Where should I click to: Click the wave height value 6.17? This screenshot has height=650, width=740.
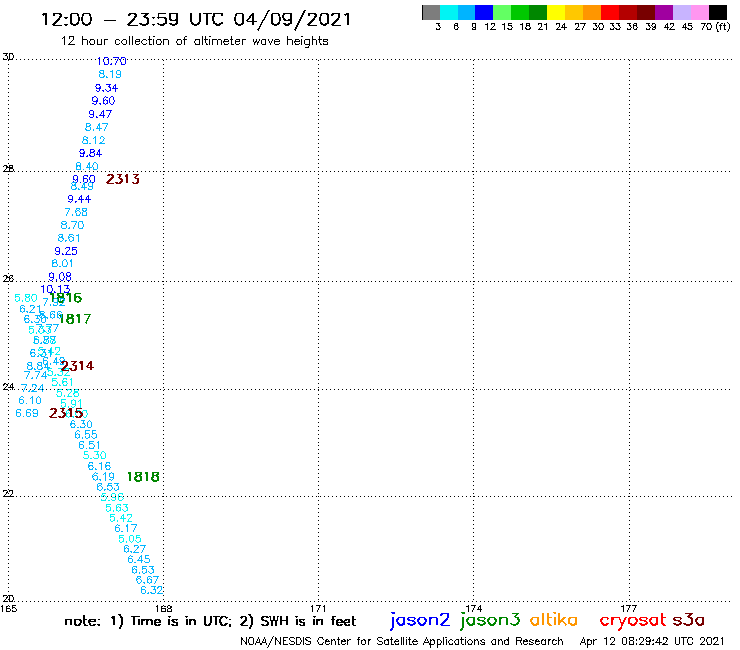click(126, 528)
